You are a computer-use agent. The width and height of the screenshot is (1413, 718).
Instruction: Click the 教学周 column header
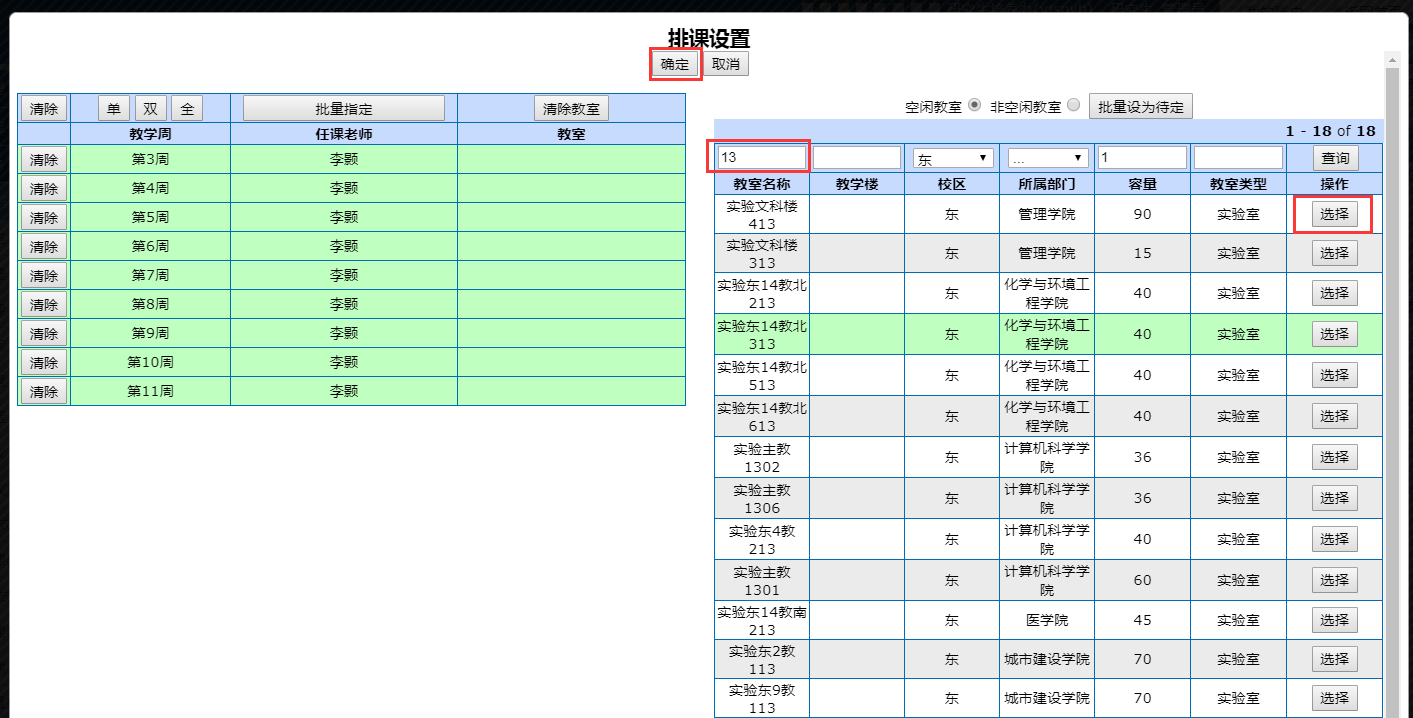150,134
